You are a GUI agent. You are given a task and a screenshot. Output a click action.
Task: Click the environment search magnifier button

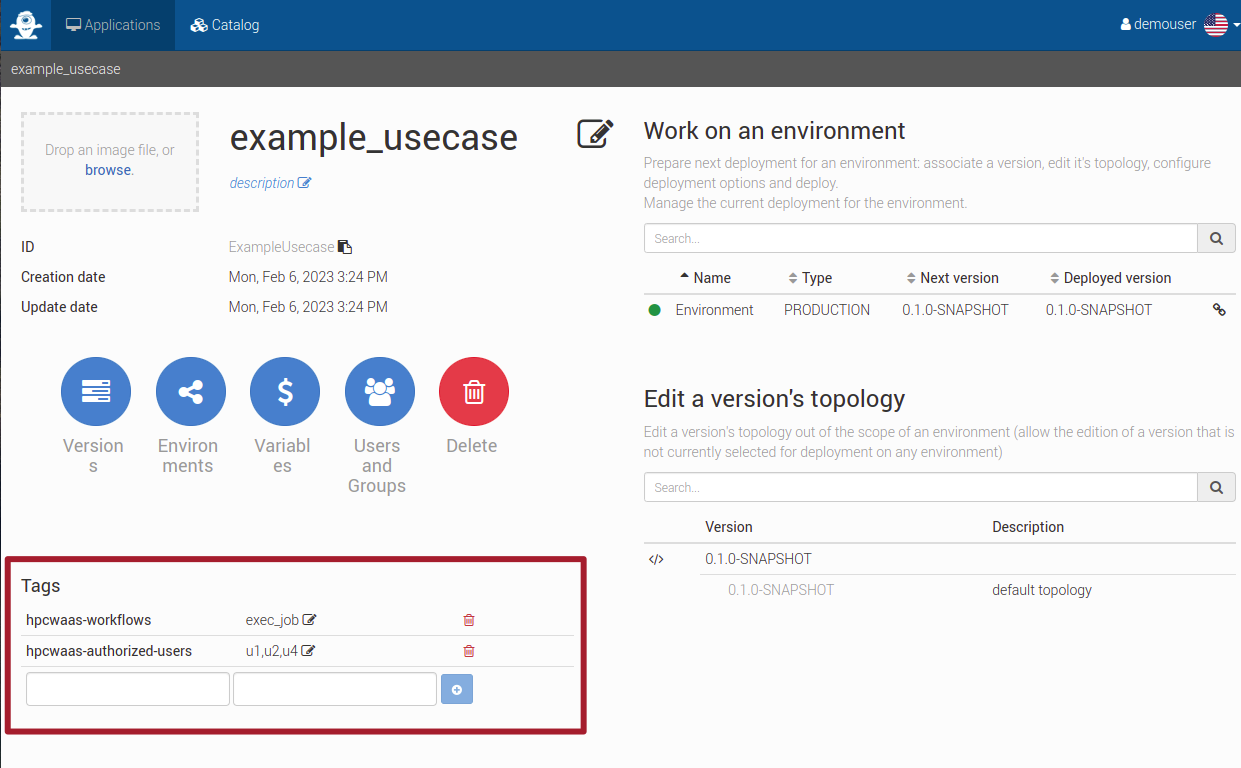pyautogui.click(x=1216, y=238)
